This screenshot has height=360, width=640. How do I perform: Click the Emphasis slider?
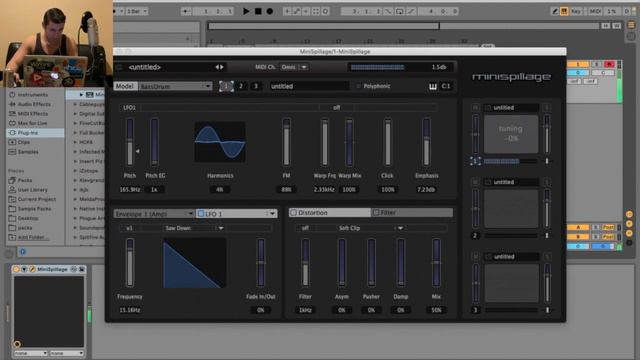tap(426, 142)
